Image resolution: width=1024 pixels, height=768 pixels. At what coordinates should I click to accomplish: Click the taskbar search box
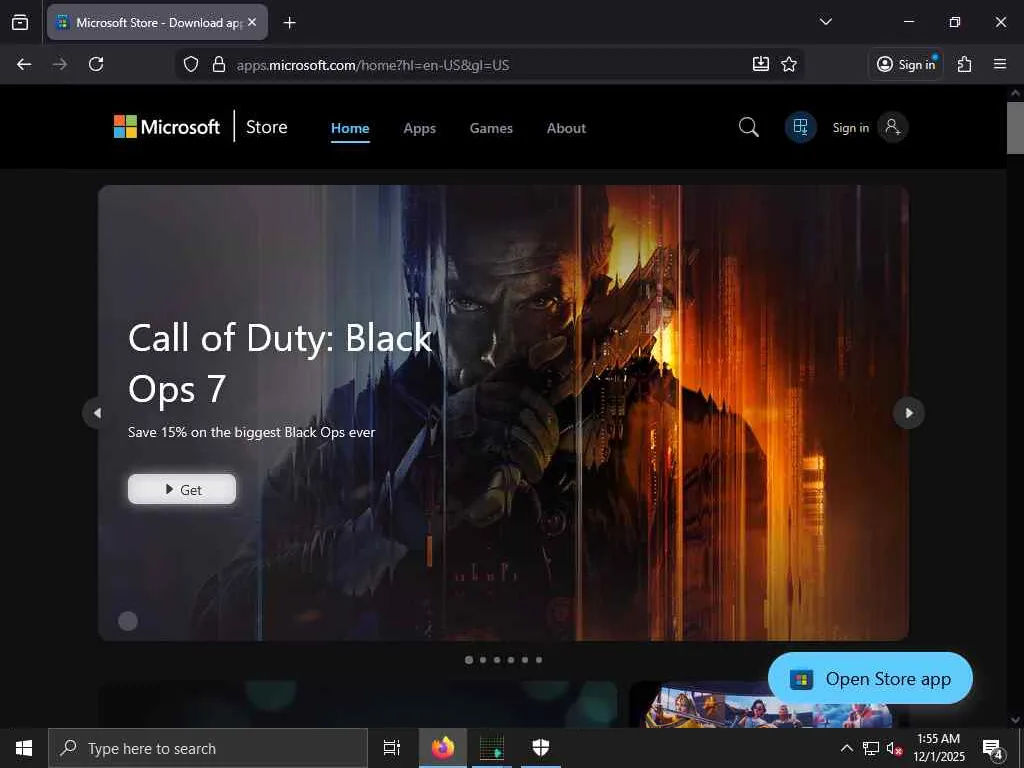coord(208,748)
